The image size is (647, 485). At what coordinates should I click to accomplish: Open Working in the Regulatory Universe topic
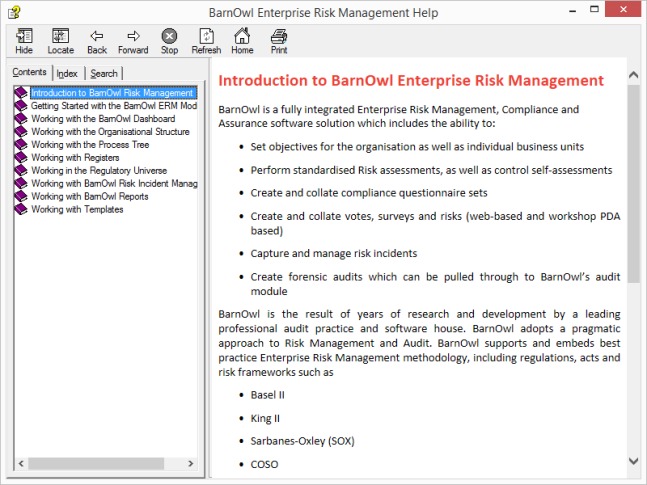99,170
